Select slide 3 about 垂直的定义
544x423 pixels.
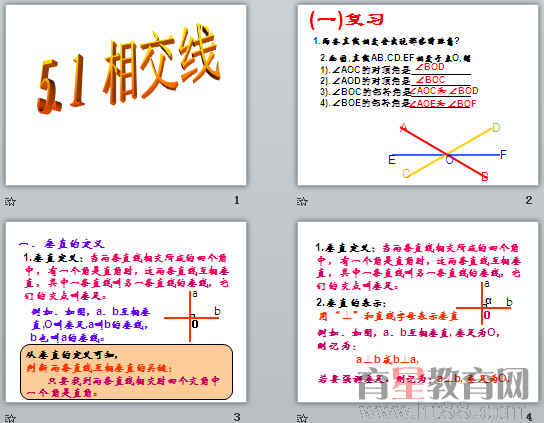[126, 312]
